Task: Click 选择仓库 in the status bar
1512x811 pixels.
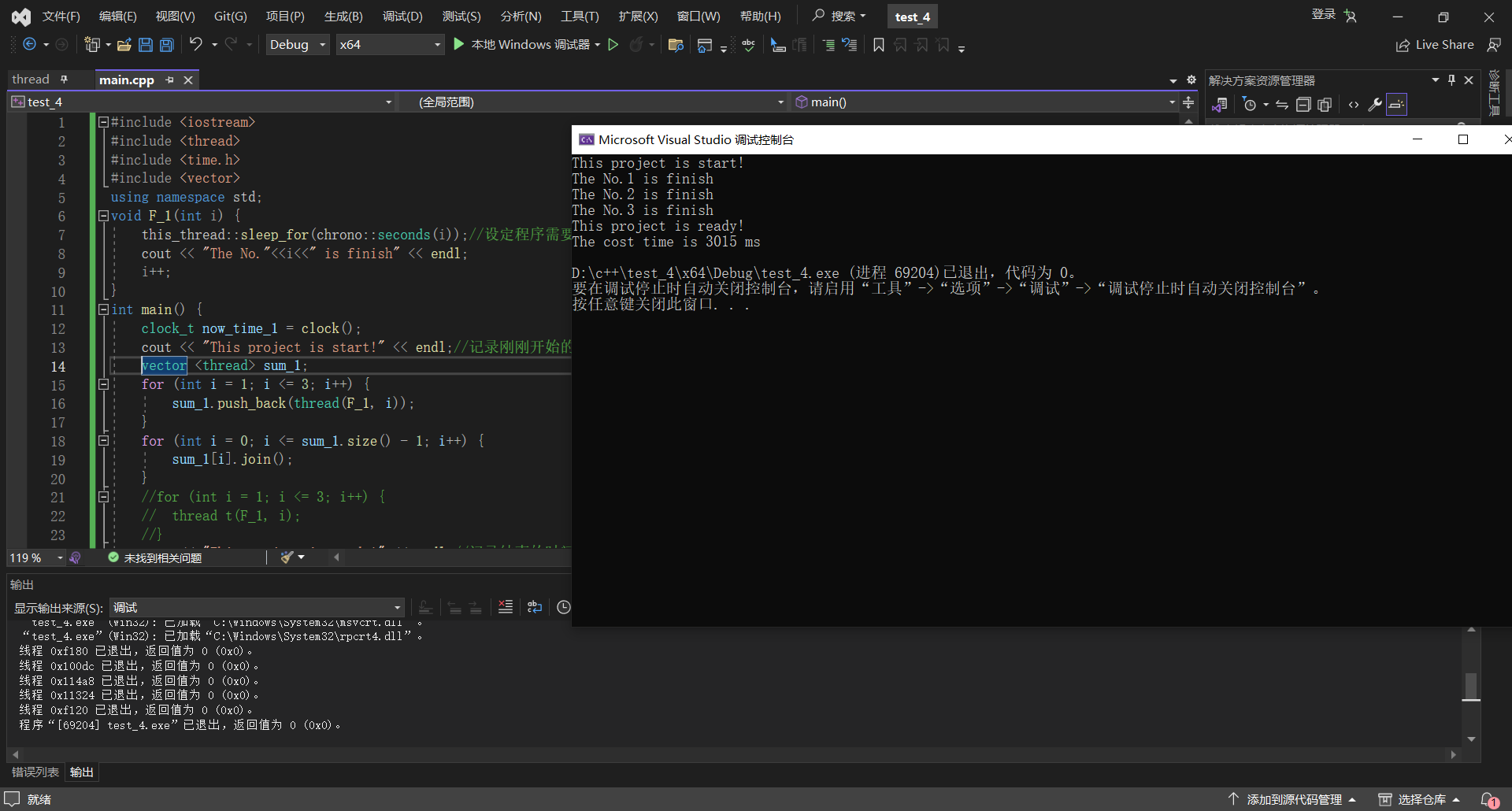Action: (1421, 799)
